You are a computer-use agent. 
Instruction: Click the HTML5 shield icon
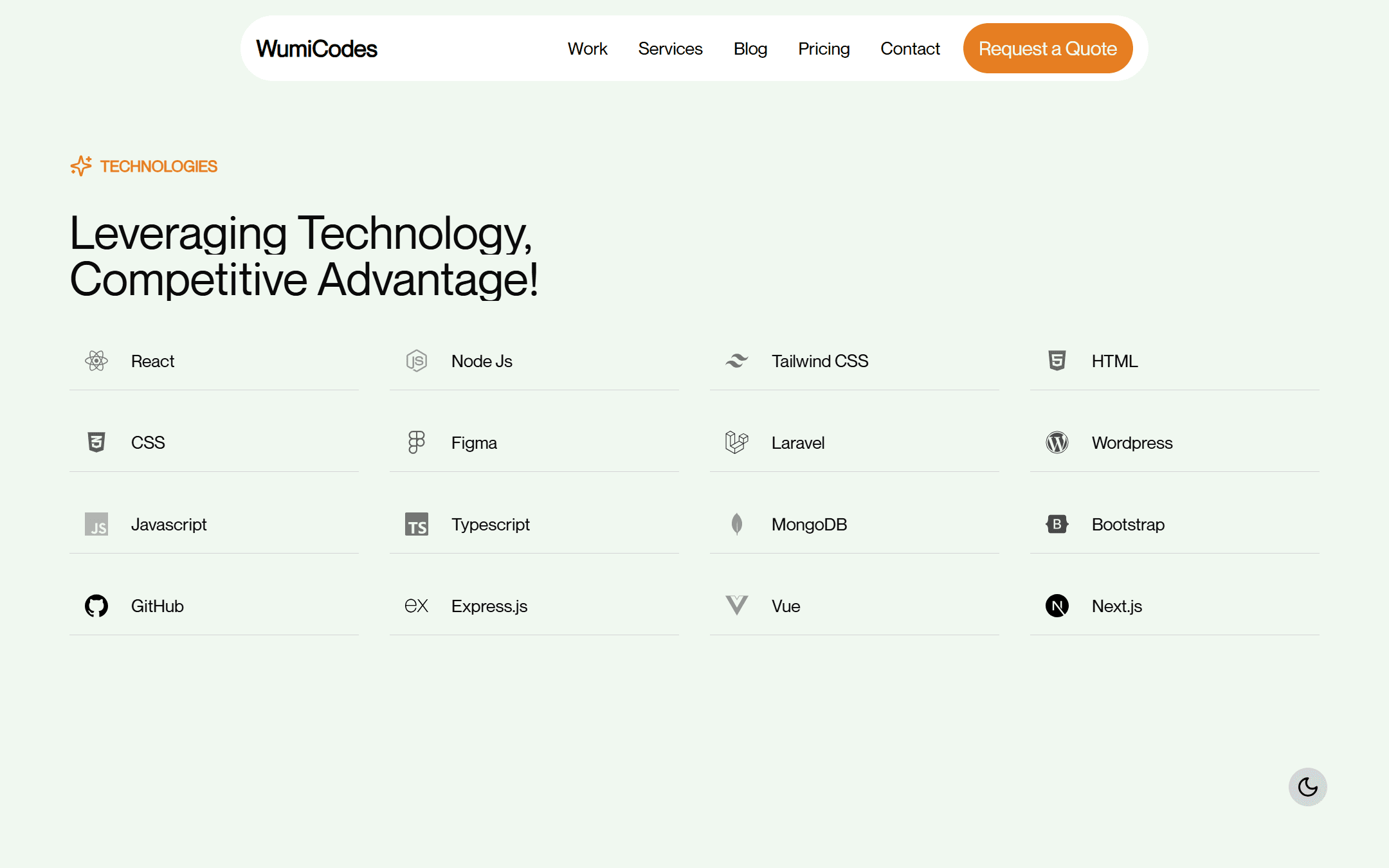pyautogui.click(x=1057, y=361)
